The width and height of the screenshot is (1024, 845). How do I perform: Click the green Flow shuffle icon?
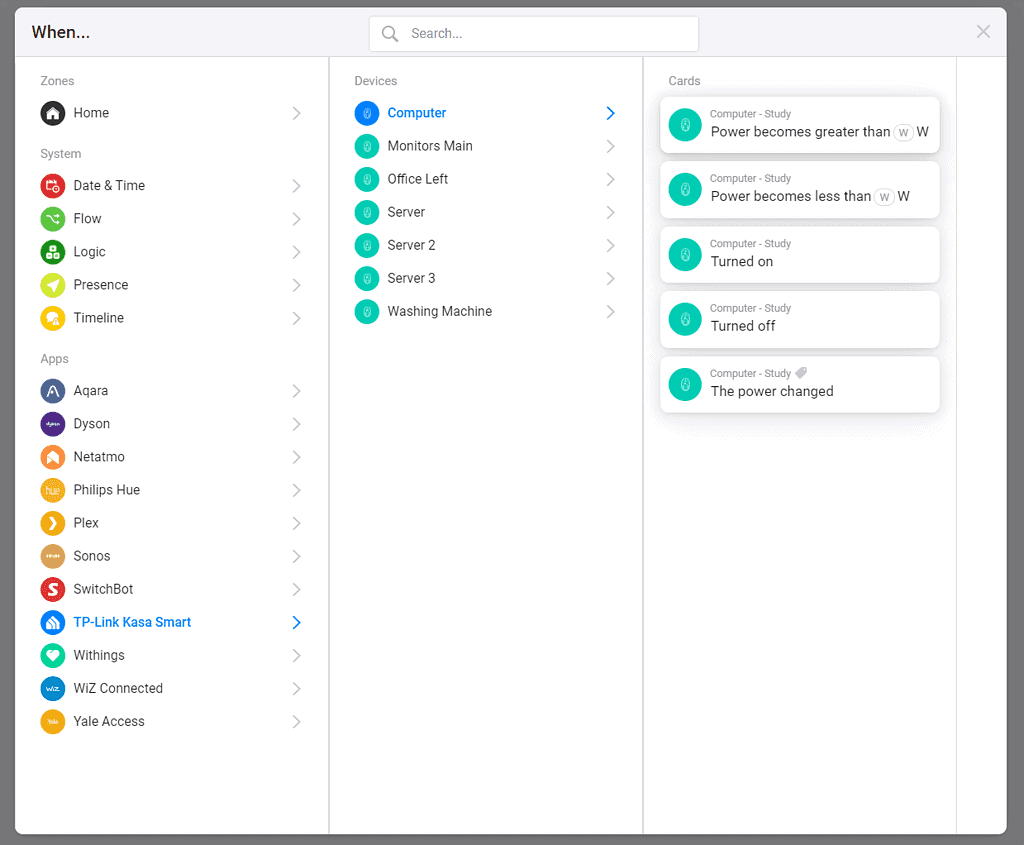53,219
